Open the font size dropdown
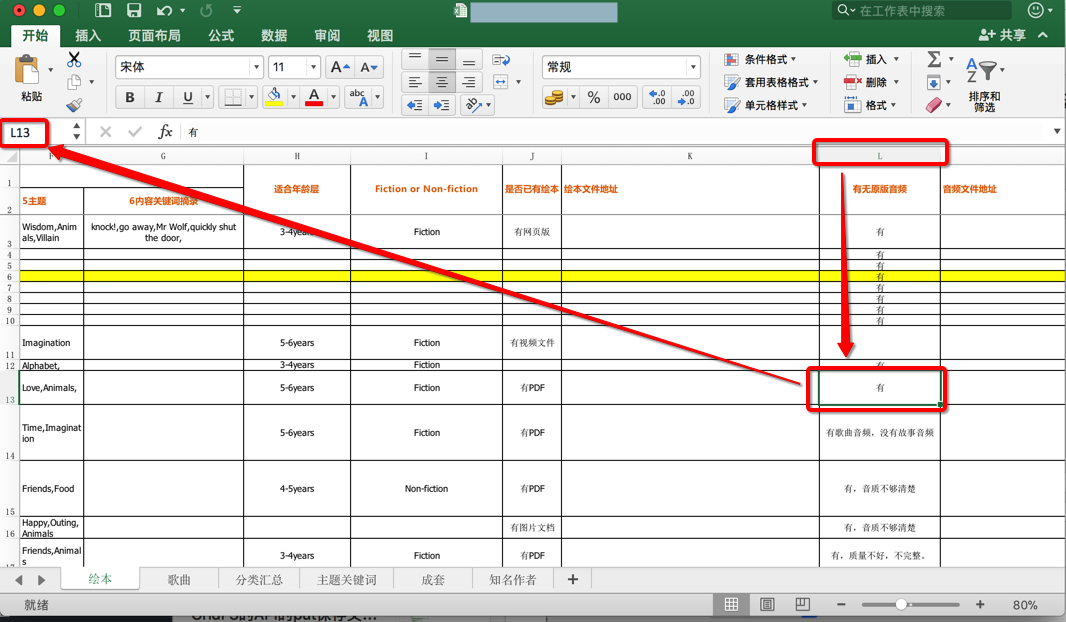The height and width of the screenshot is (622, 1066). click(x=313, y=67)
